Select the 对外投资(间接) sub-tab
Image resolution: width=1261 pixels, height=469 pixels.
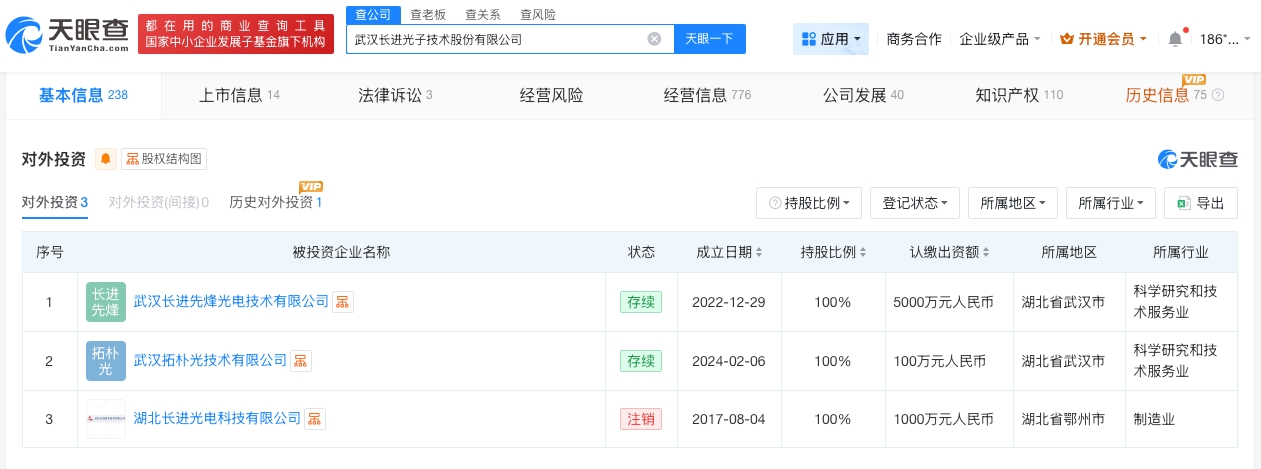click(158, 202)
